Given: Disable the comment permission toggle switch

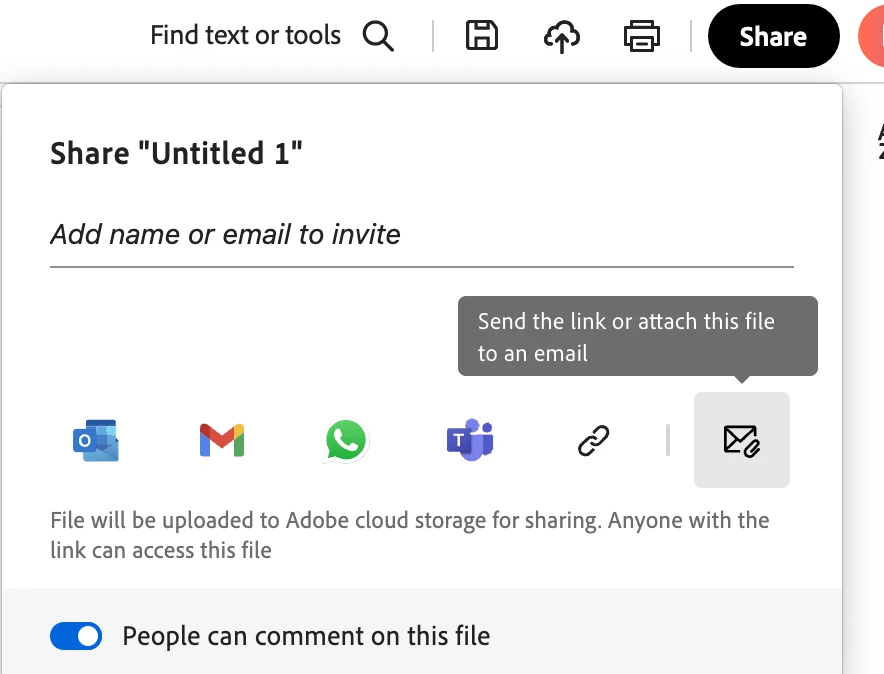Looking at the screenshot, I should [77, 636].
